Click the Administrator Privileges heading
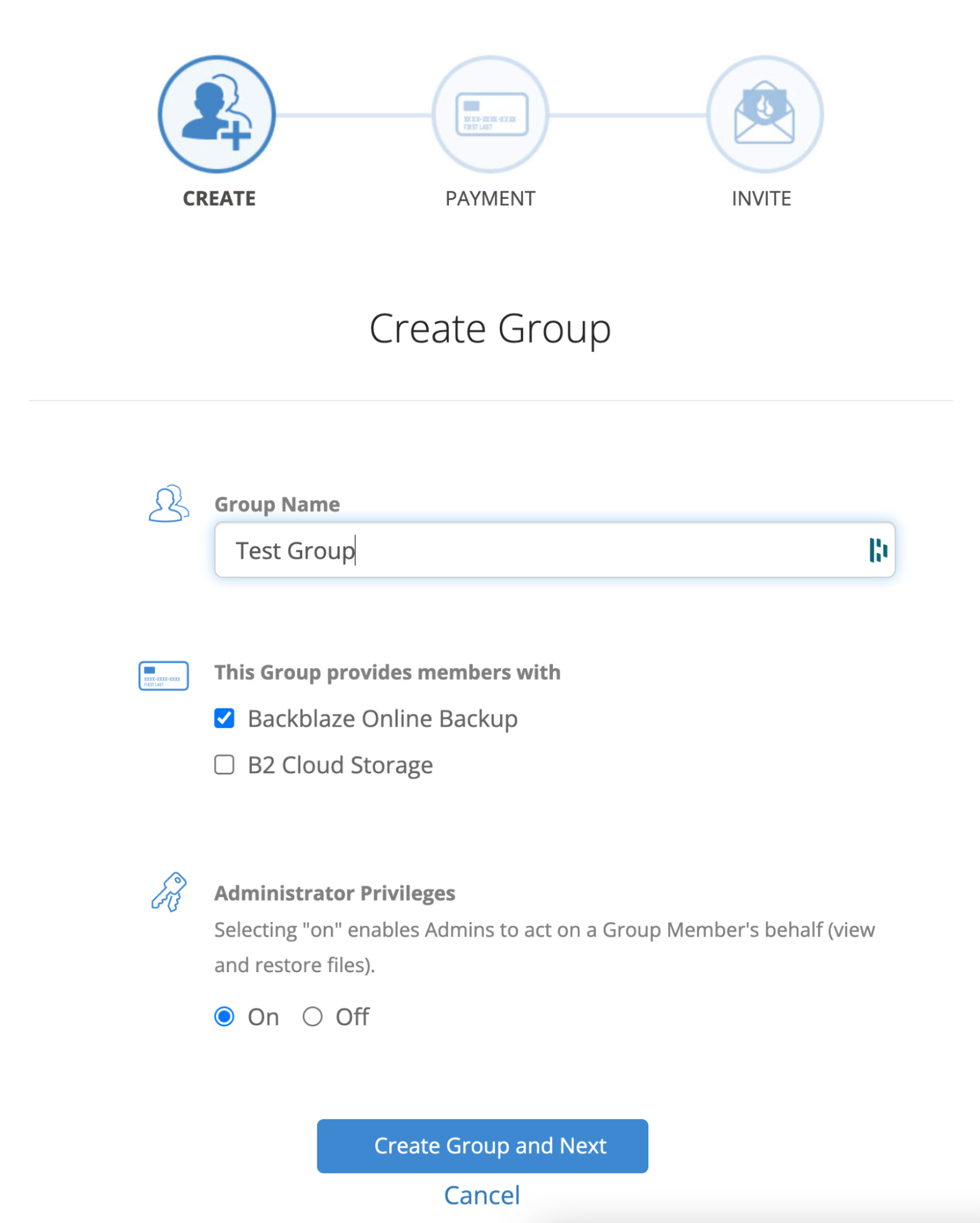This screenshot has height=1223, width=980. point(335,893)
